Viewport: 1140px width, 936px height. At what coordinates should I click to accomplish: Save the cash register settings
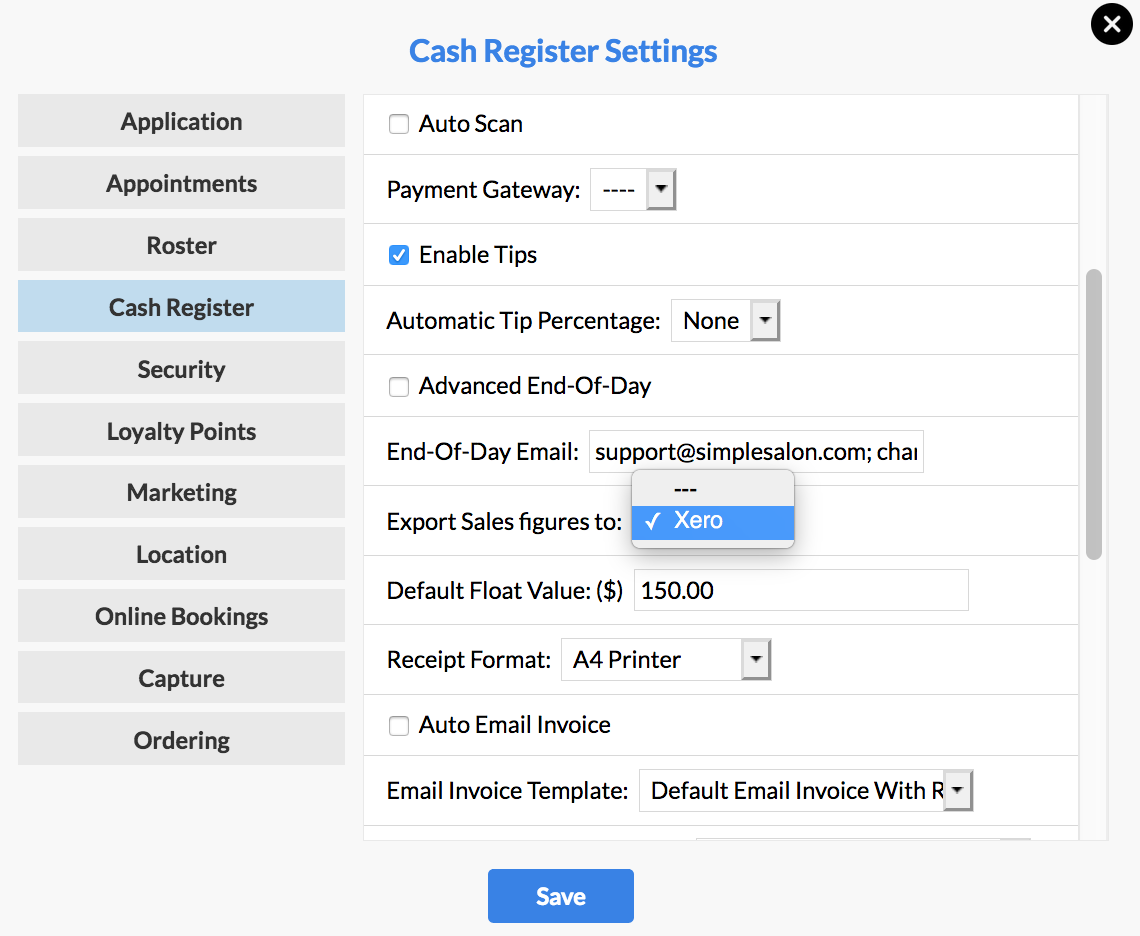click(561, 896)
